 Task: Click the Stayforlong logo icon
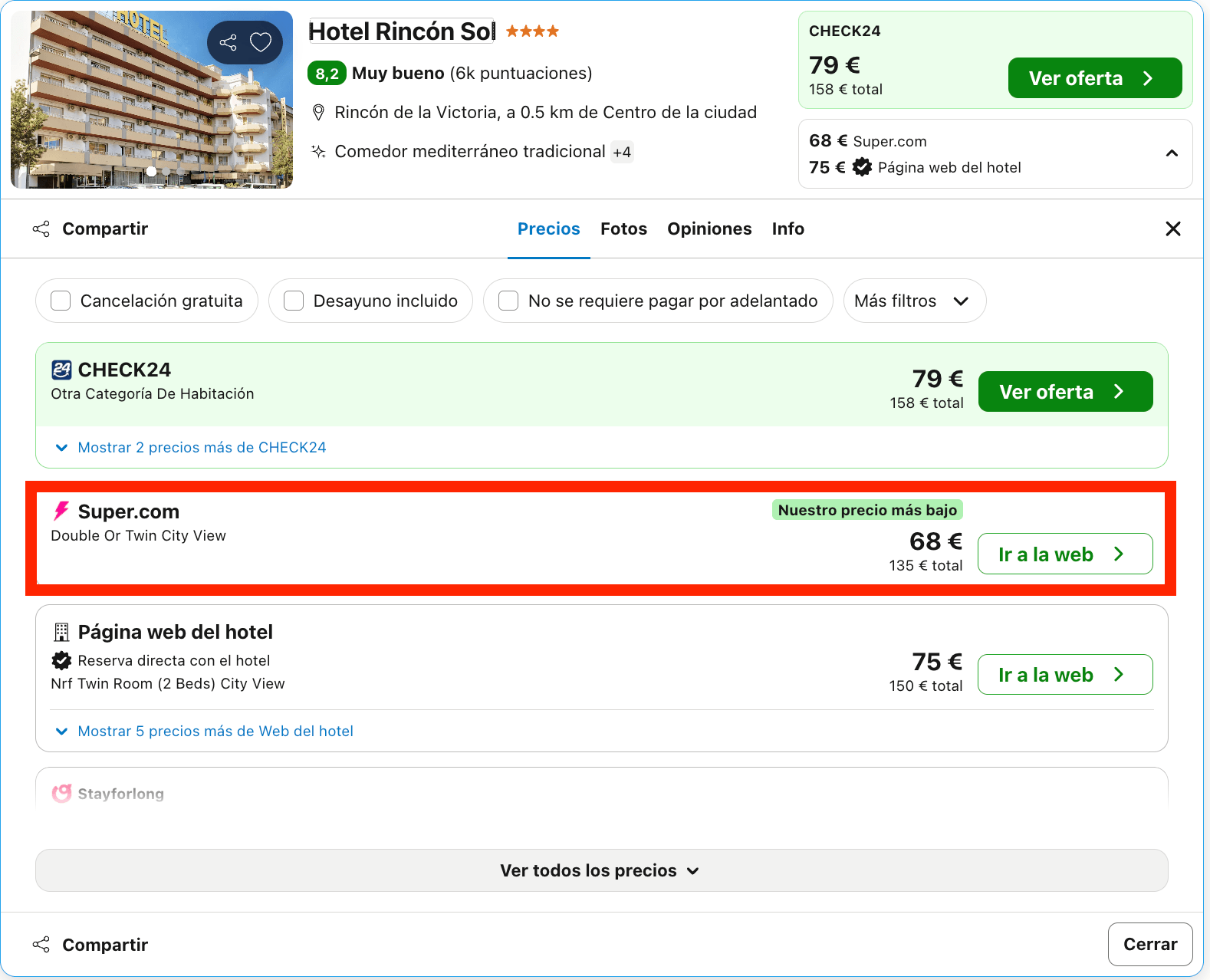pyautogui.click(x=61, y=793)
